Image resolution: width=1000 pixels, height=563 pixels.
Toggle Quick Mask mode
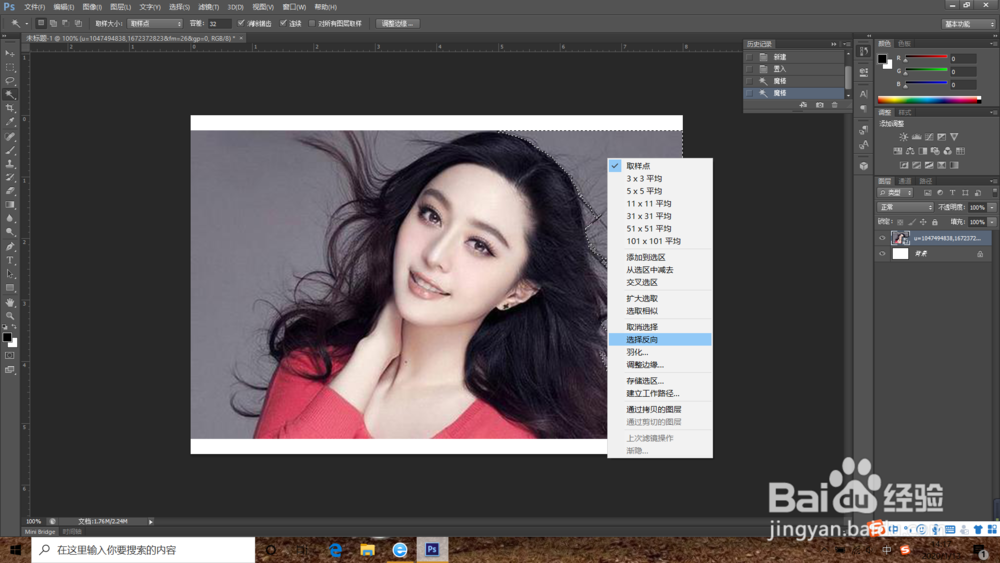10,356
